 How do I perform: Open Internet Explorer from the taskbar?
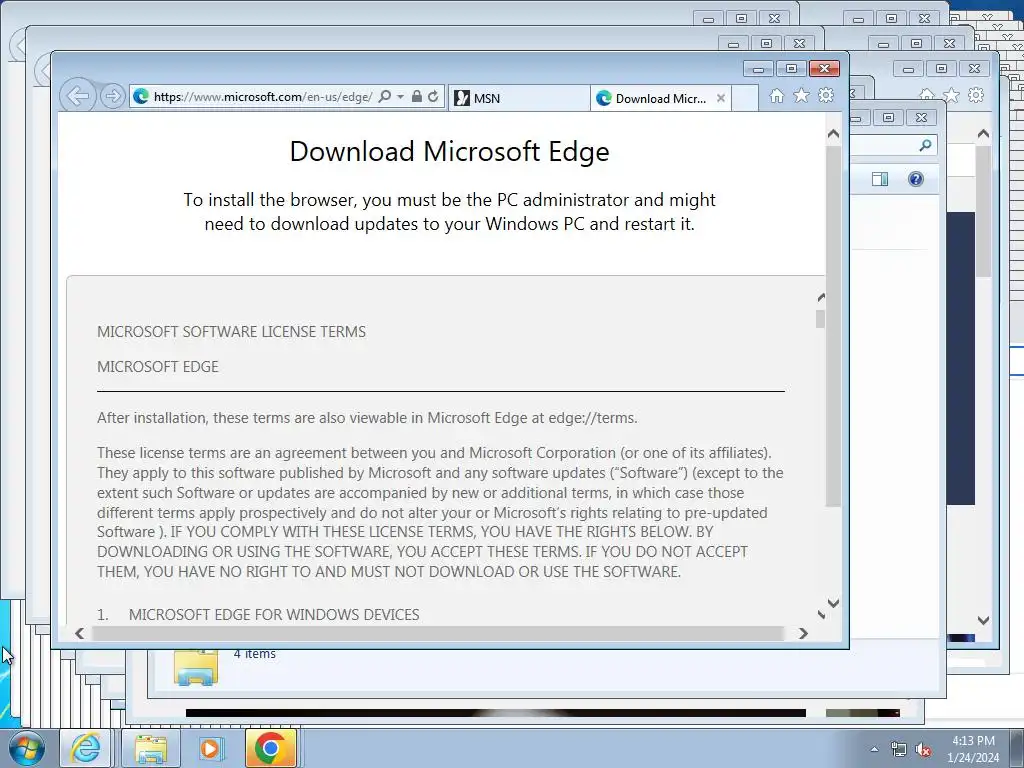(86, 748)
